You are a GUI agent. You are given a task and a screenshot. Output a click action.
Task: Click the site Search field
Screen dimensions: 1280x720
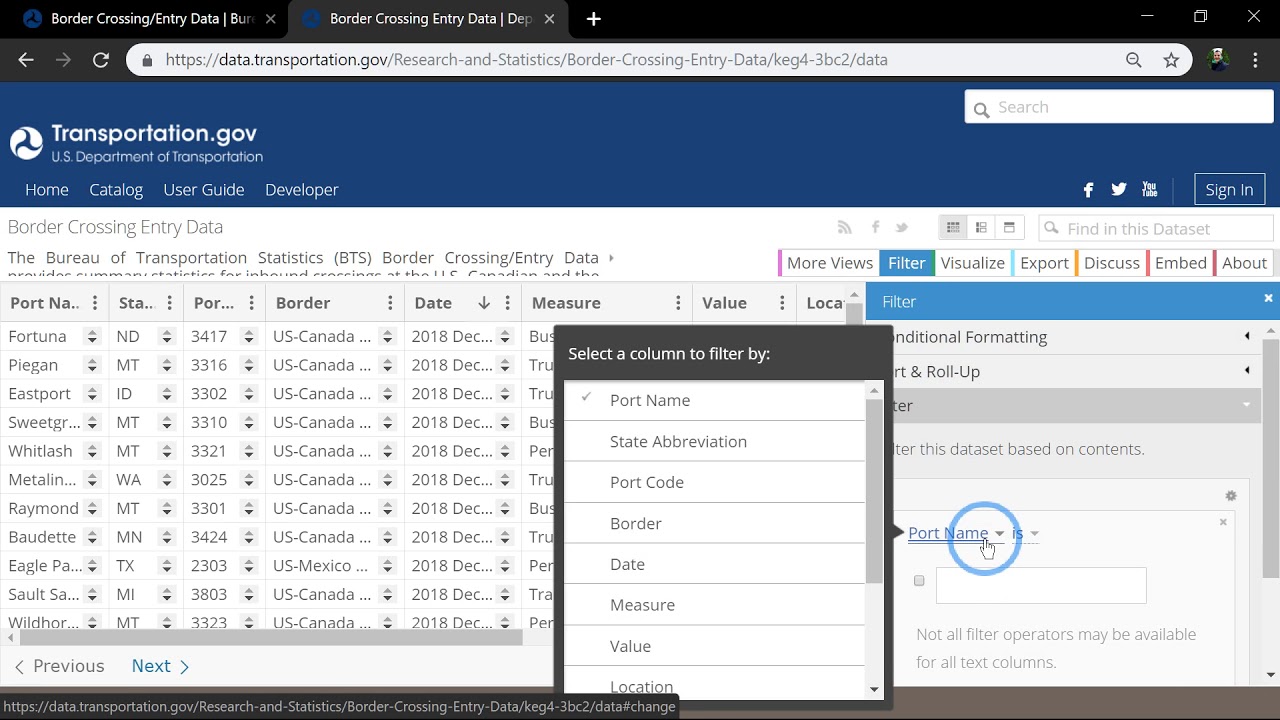(1119, 107)
